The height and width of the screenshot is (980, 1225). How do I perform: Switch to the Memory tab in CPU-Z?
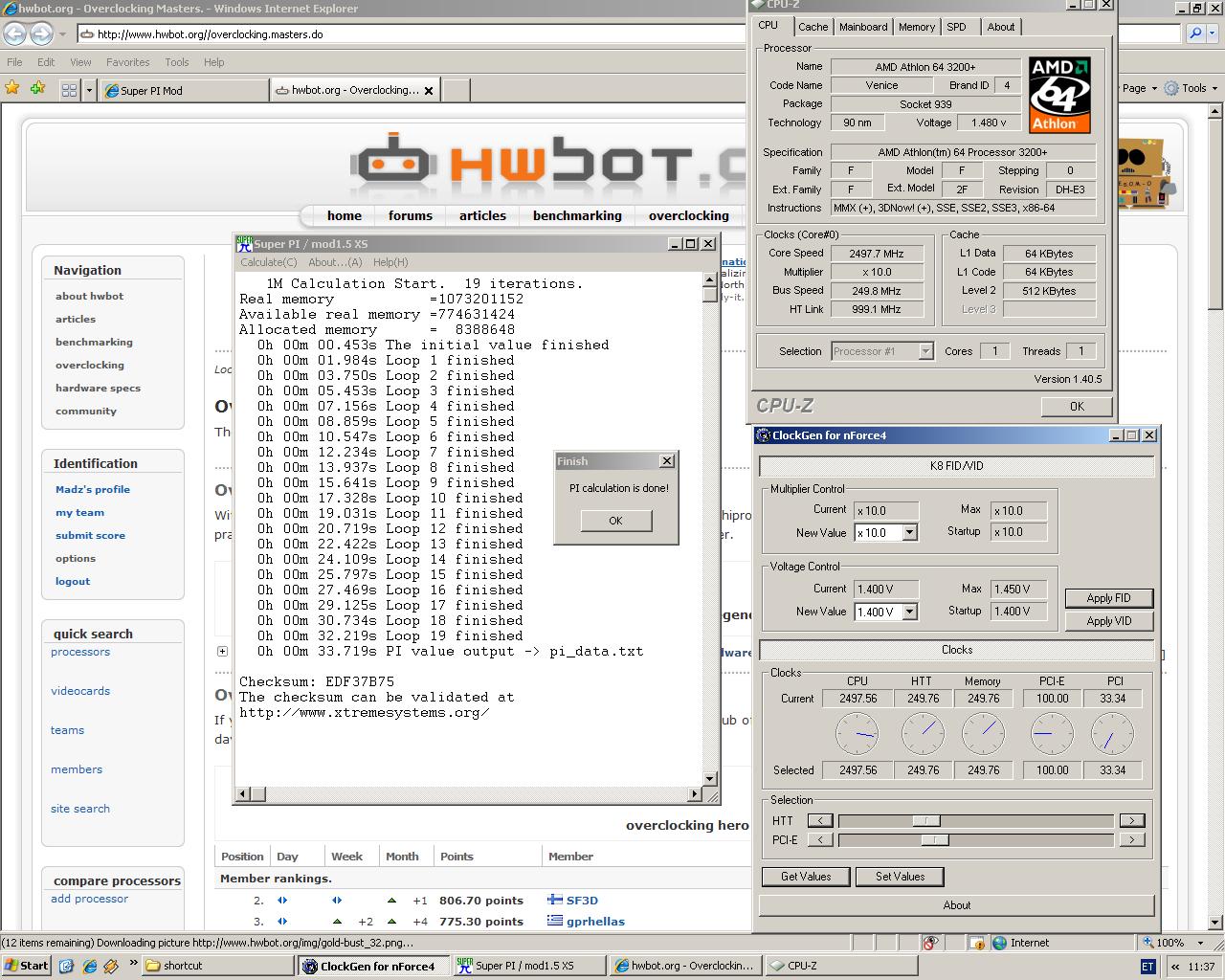click(916, 27)
